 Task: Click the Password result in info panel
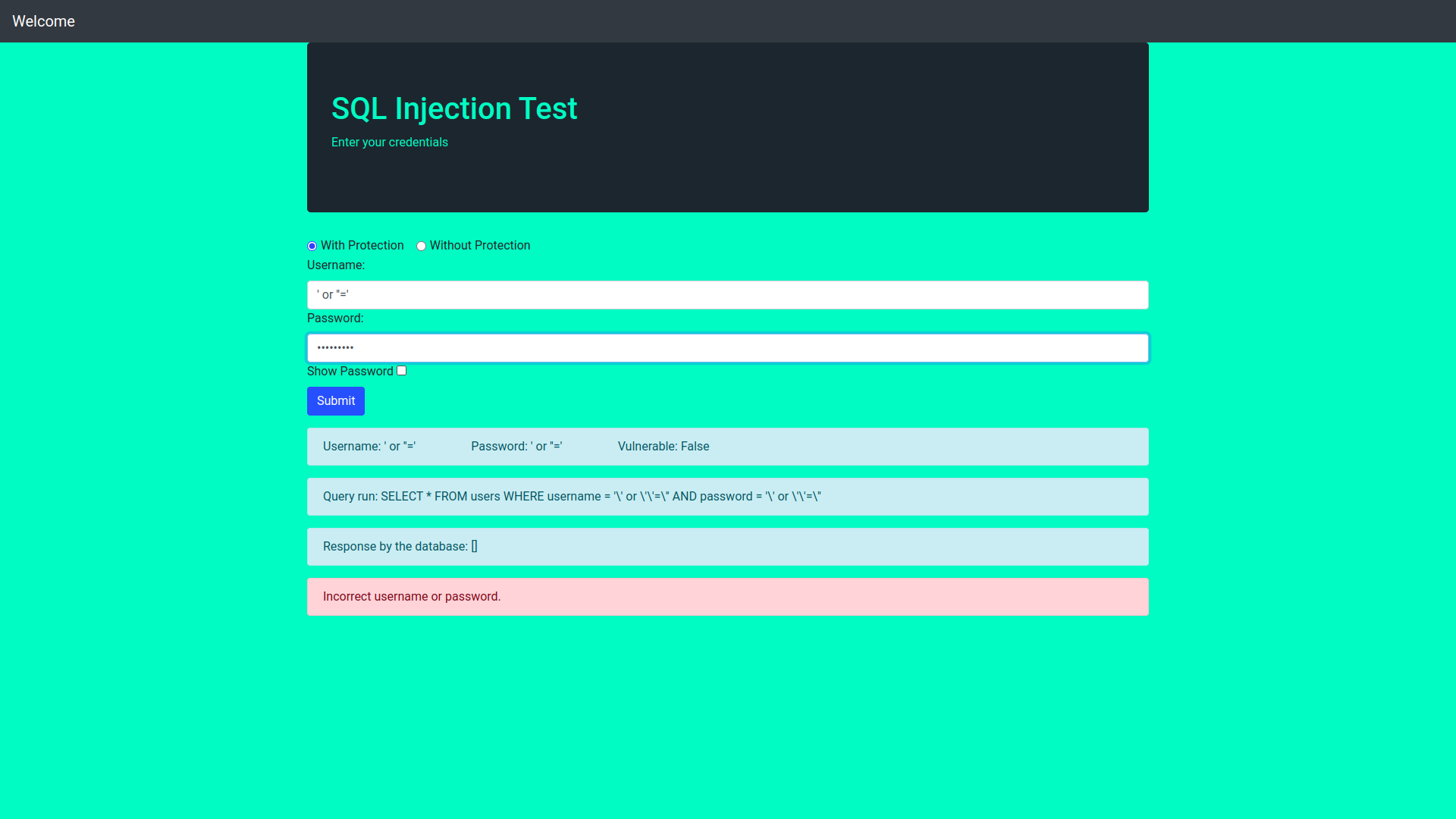tap(516, 447)
